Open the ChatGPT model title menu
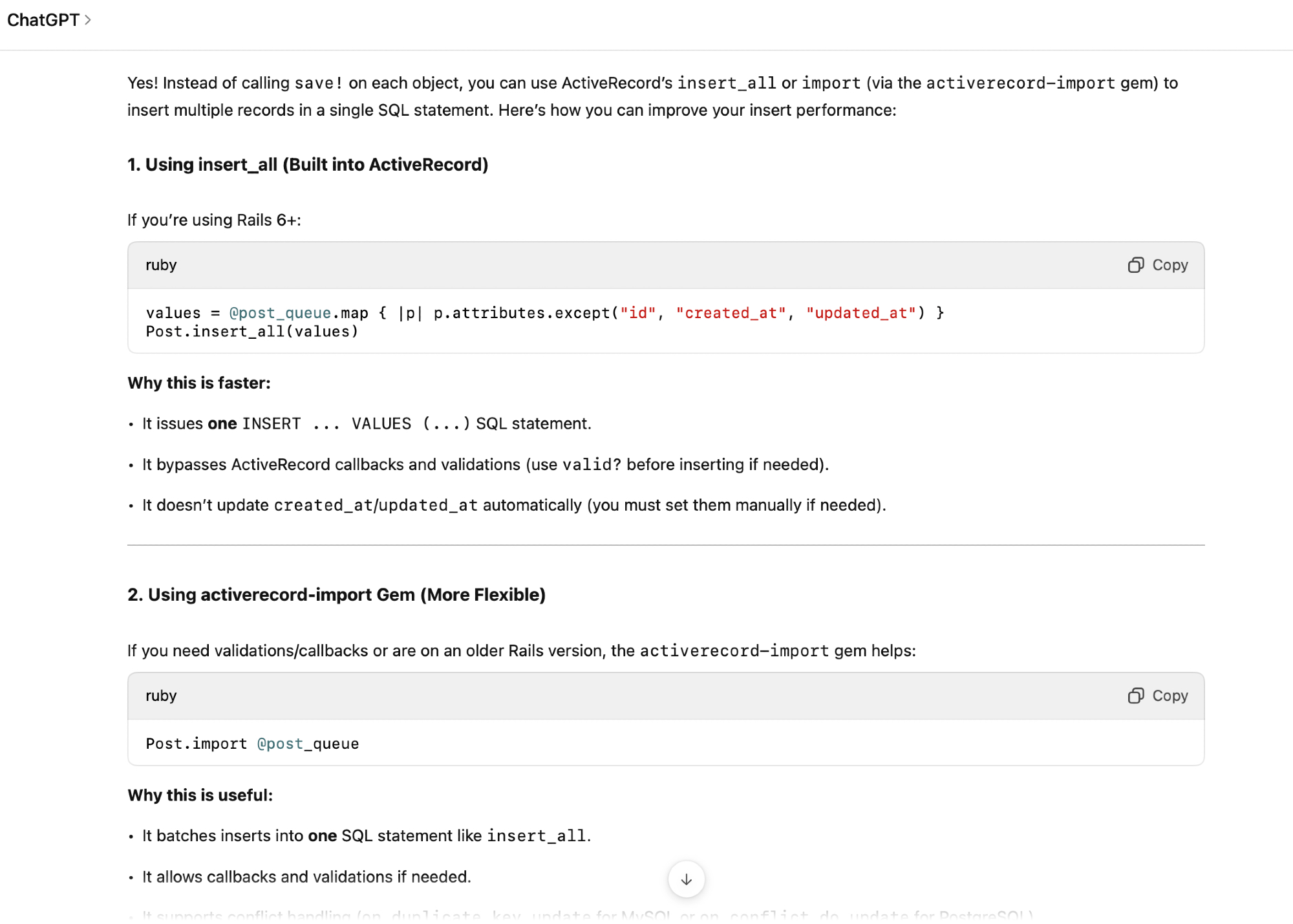The width and height of the screenshot is (1293, 924). 43,20
